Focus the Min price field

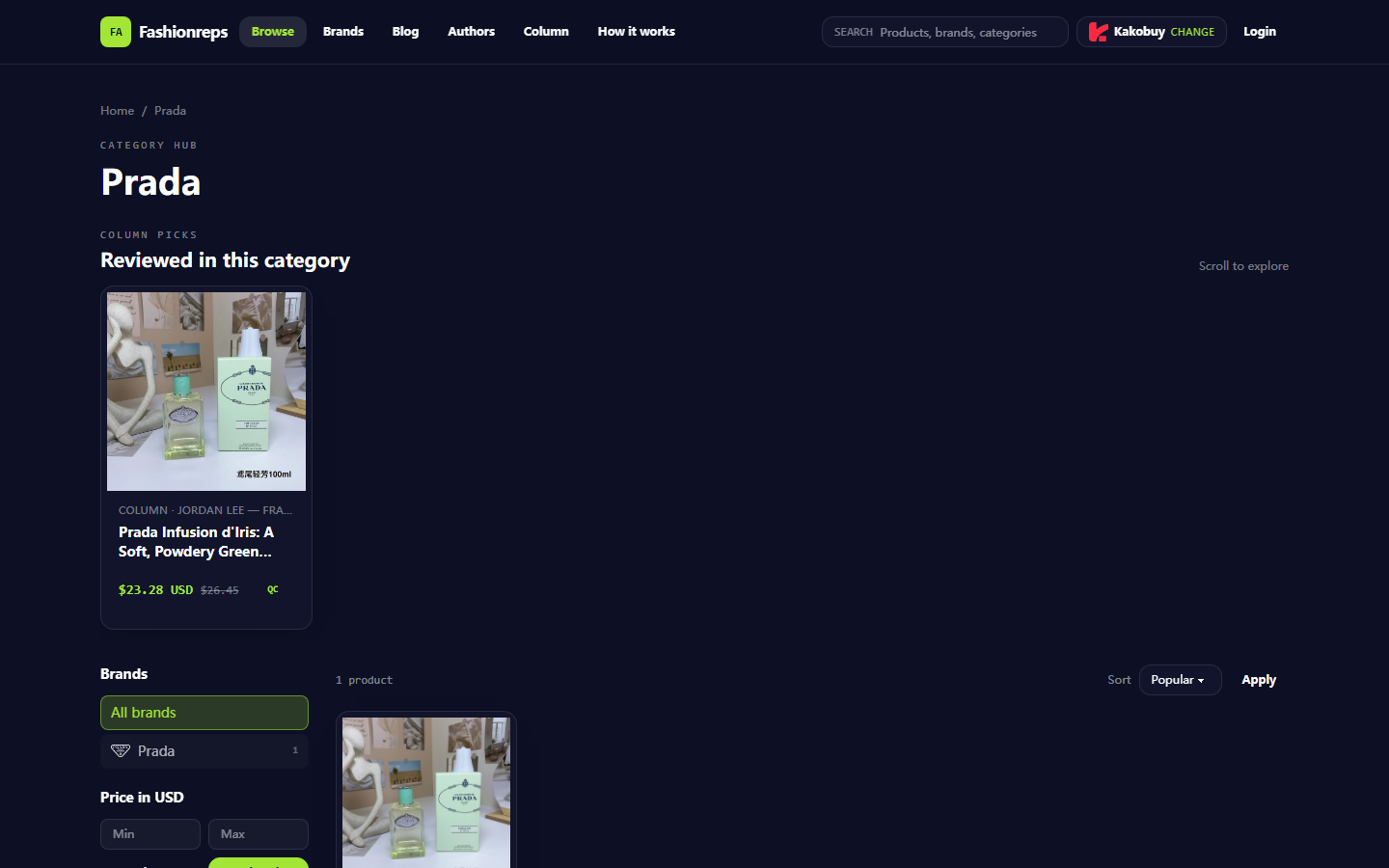(150, 834)
